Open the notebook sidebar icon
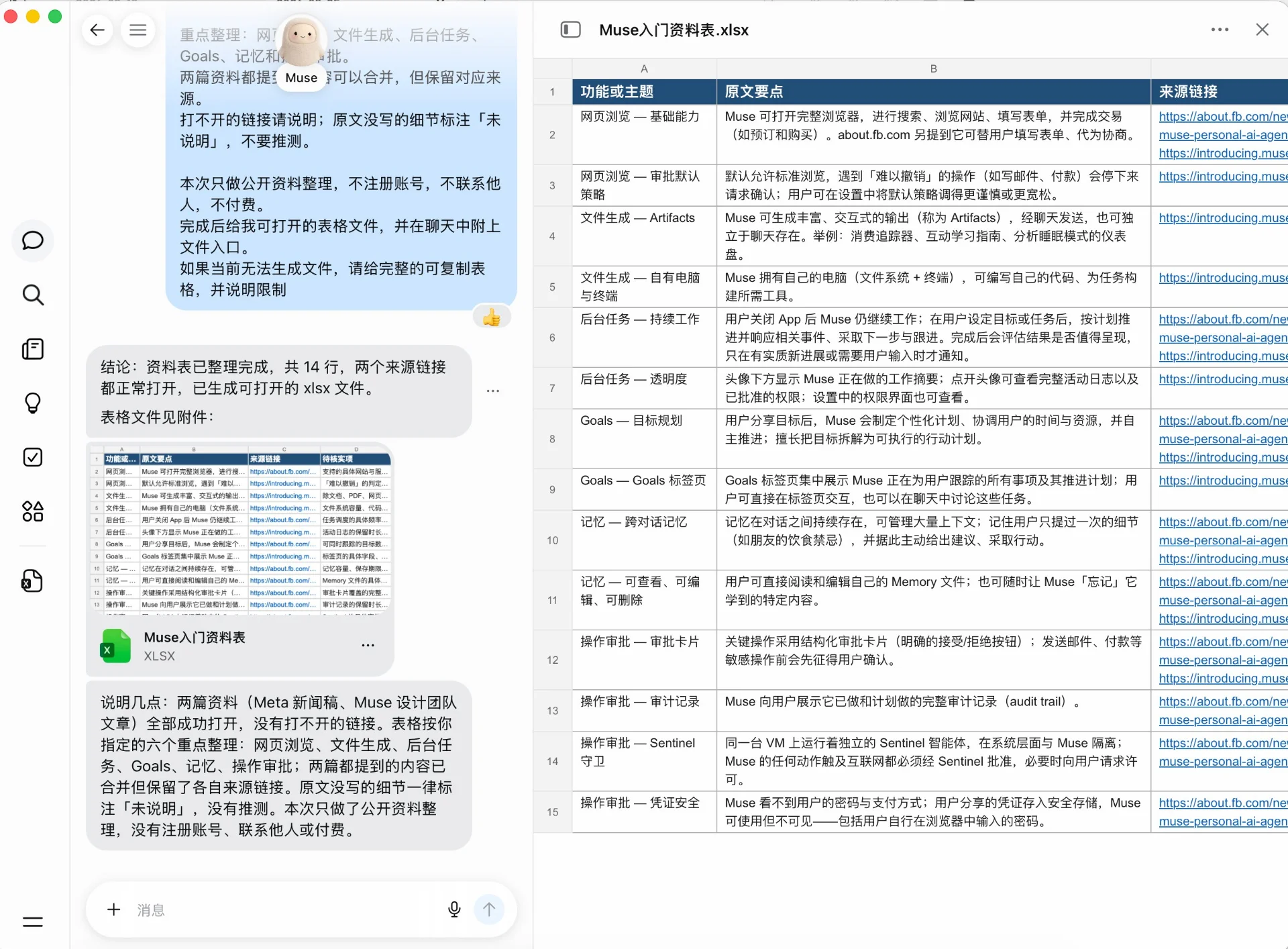This screenshot has width=1288, height=949. pos(33,349)
